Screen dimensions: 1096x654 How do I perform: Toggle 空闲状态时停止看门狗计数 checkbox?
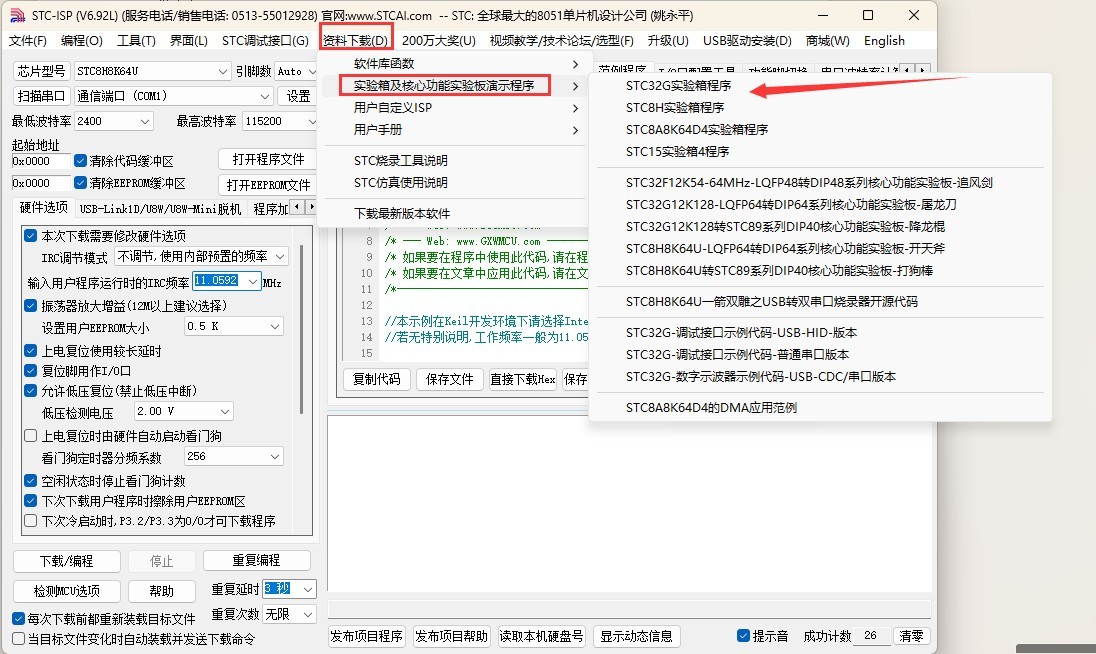coord(30,481)
